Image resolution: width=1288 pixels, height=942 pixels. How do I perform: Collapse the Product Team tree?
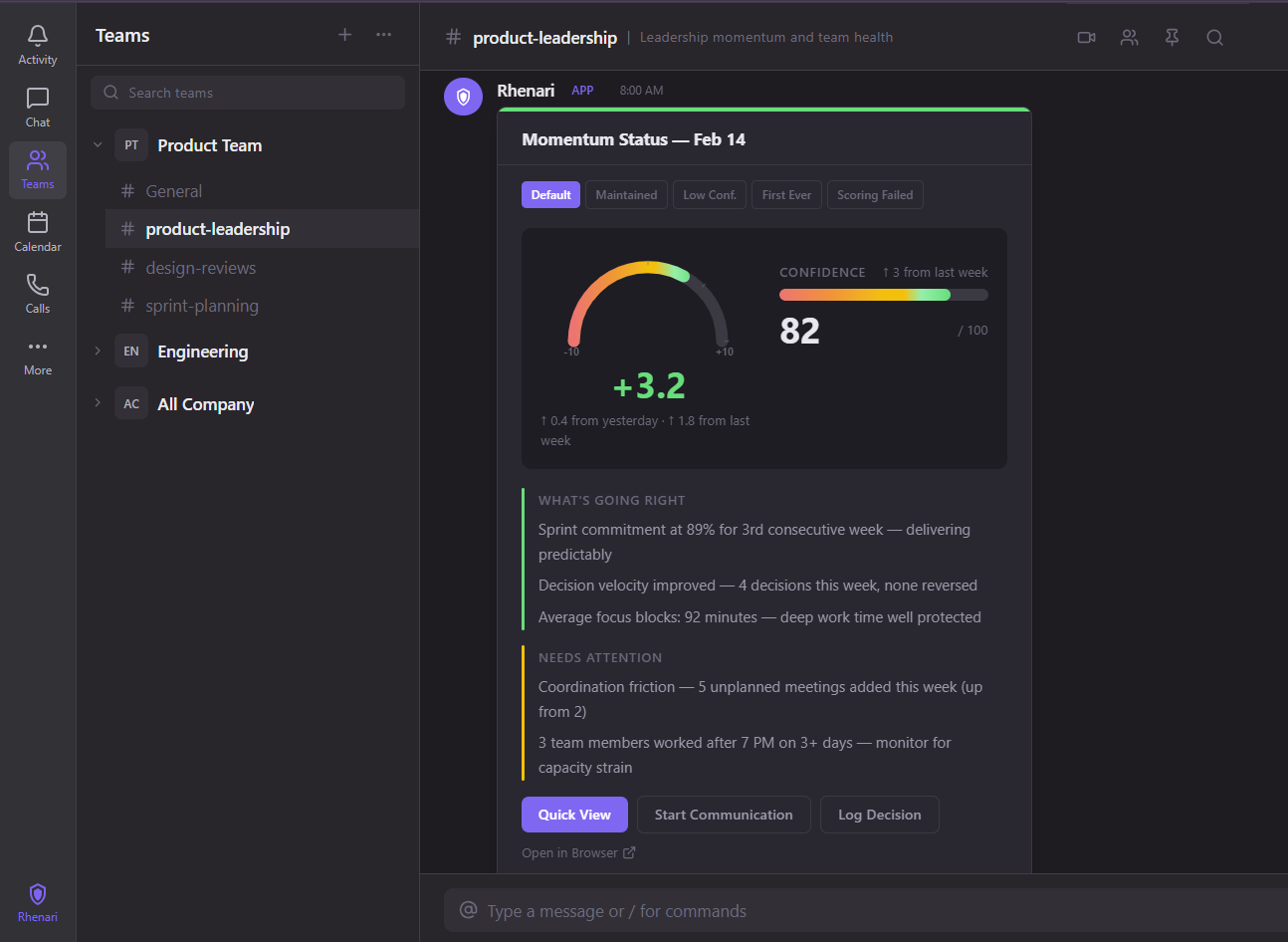click(x=98, y=145)
